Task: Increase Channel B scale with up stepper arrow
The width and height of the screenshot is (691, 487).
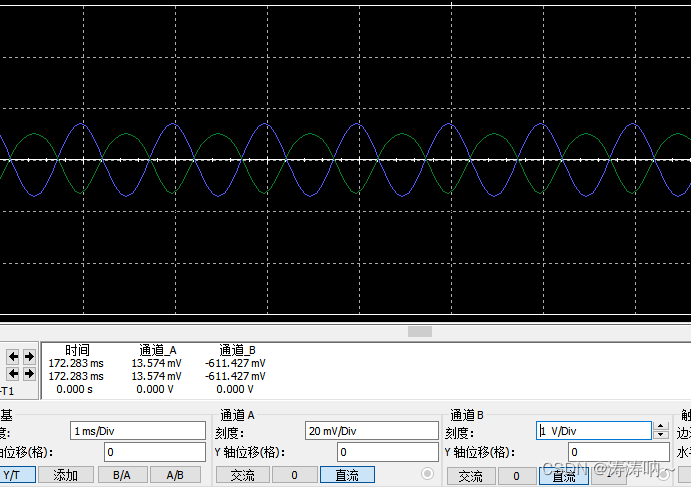Action: (660, 426)
